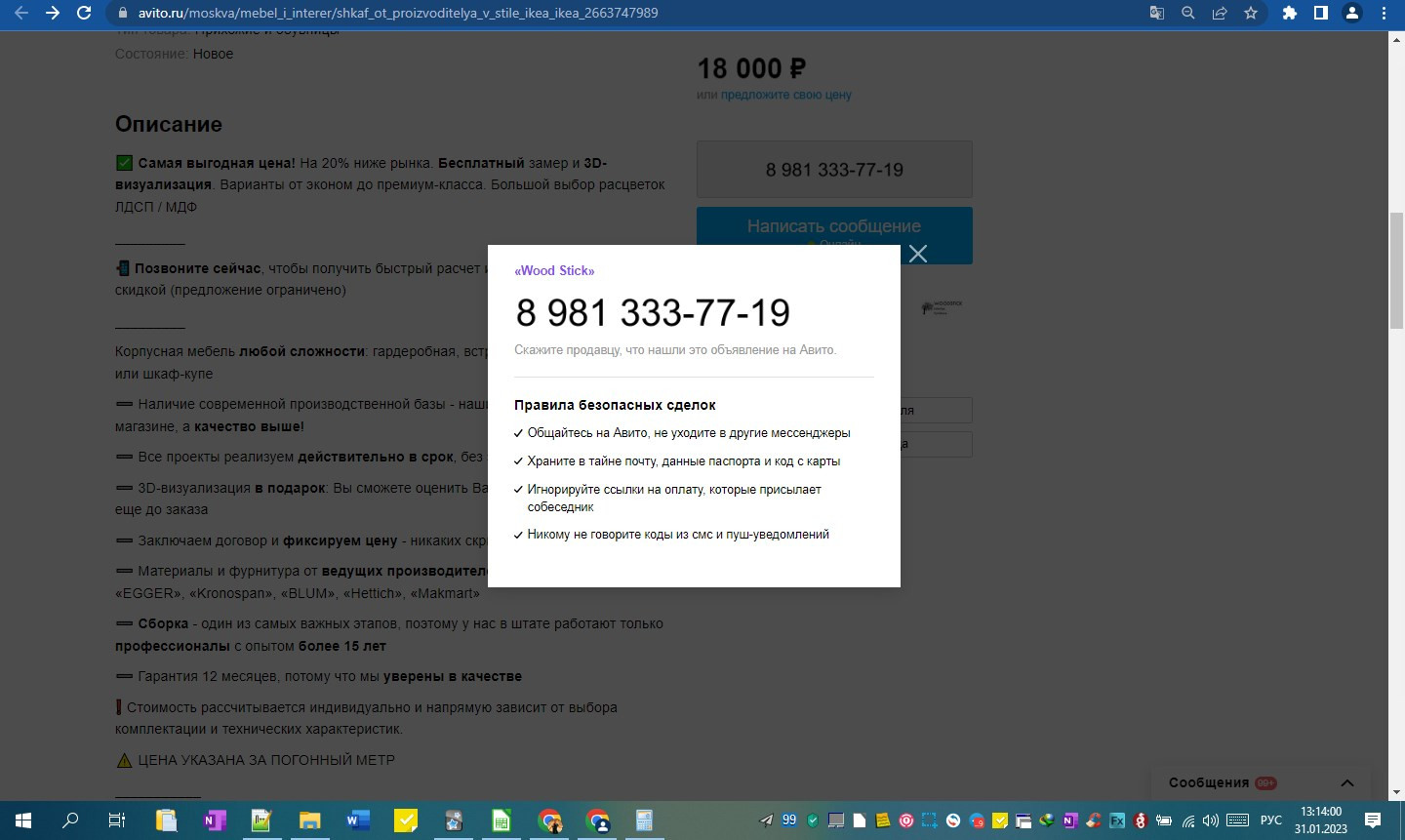Click Правила безопасных сделок heading
This screenshot has height=840, width=1405.
tap(615, 405)
